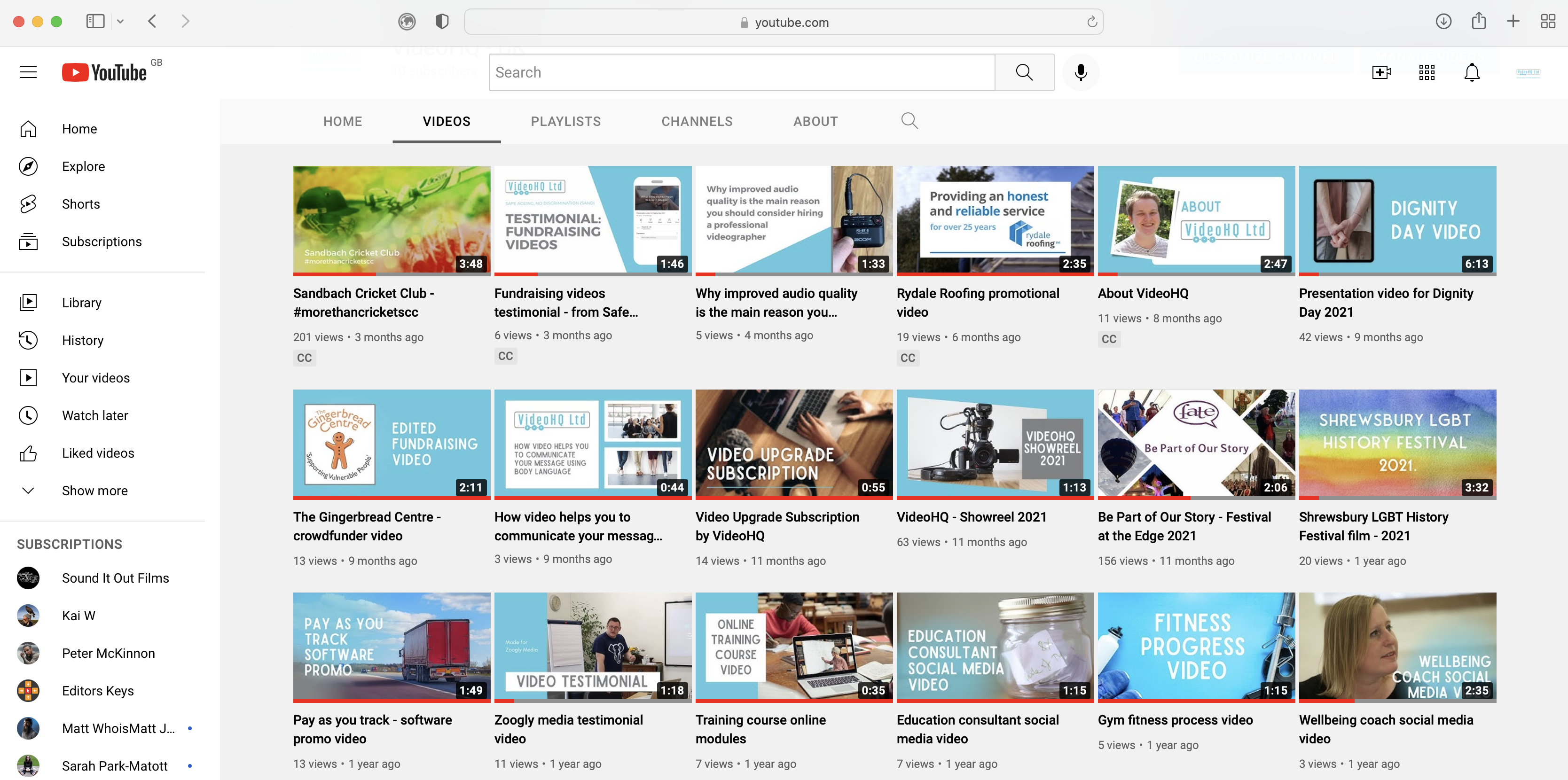Toggle Safari sidebar button

(95, 21)
